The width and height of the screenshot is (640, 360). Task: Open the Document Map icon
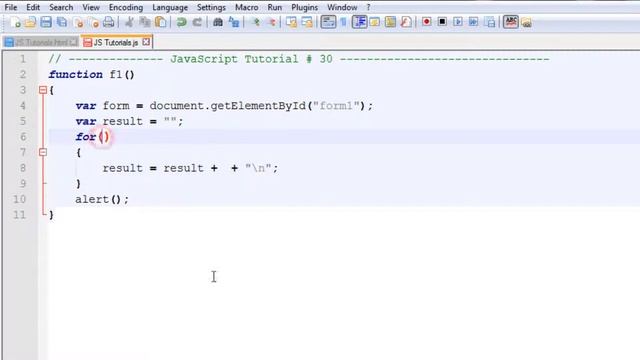(390, 22)
